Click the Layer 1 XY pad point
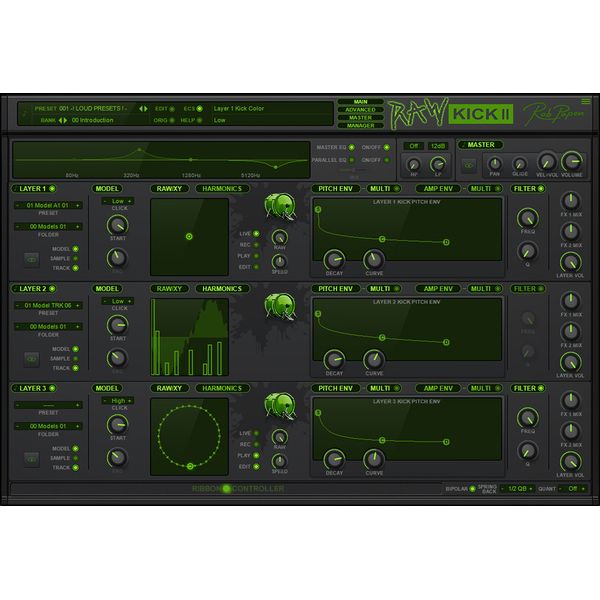 (x=189, y=237)
